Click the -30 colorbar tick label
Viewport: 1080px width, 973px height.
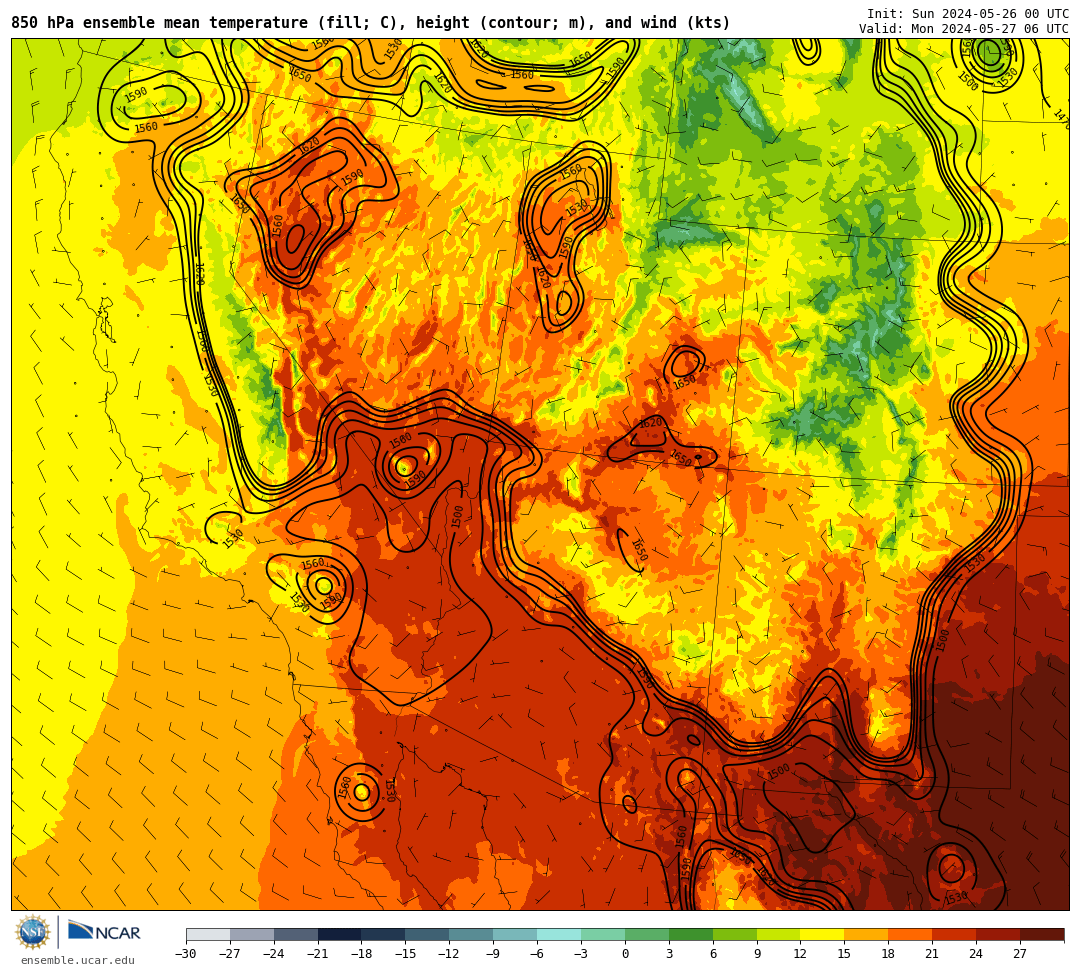(x=186, y=954)
